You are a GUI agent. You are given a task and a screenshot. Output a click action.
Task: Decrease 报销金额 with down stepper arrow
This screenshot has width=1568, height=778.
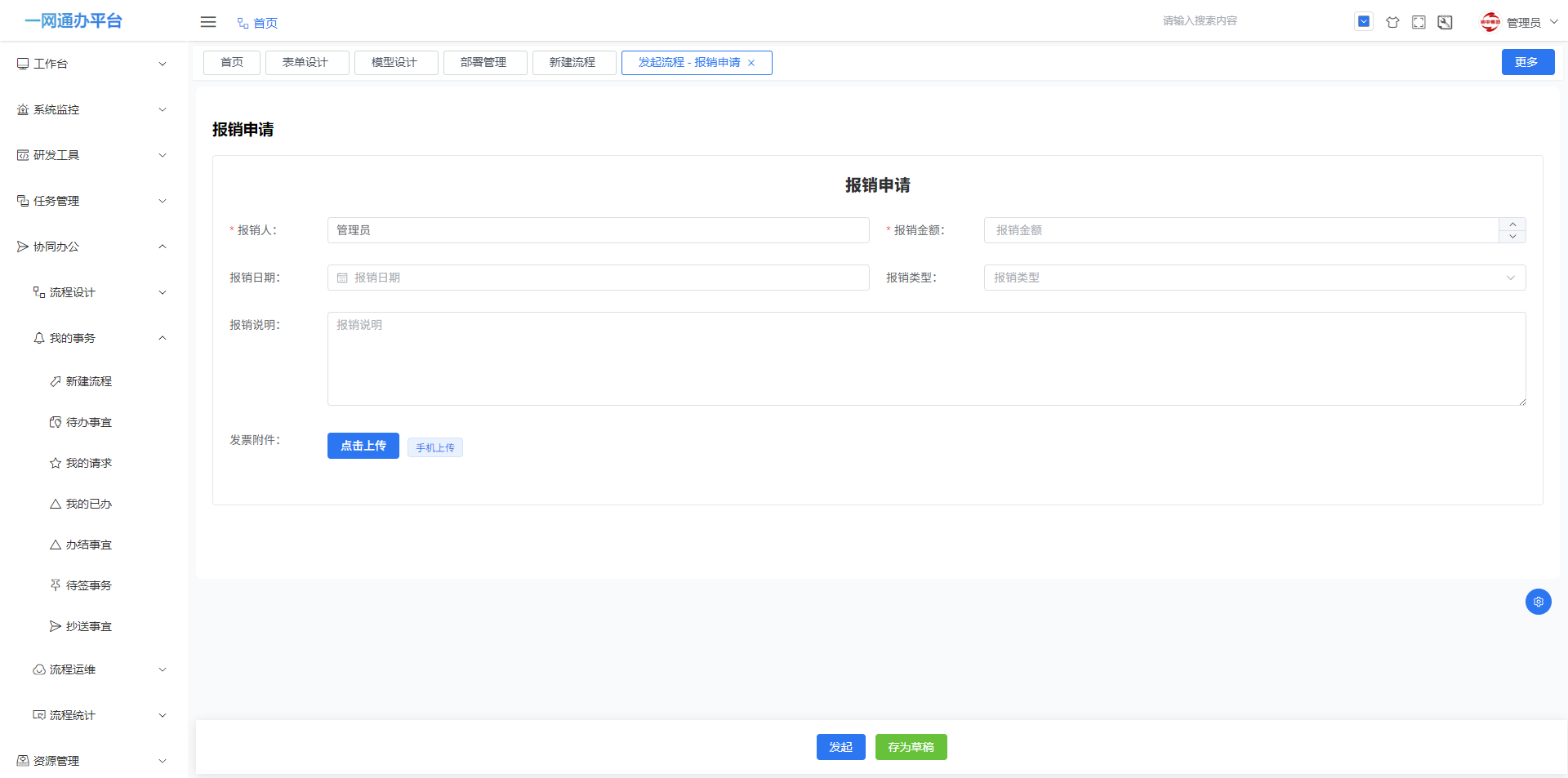coord(1512,237)
